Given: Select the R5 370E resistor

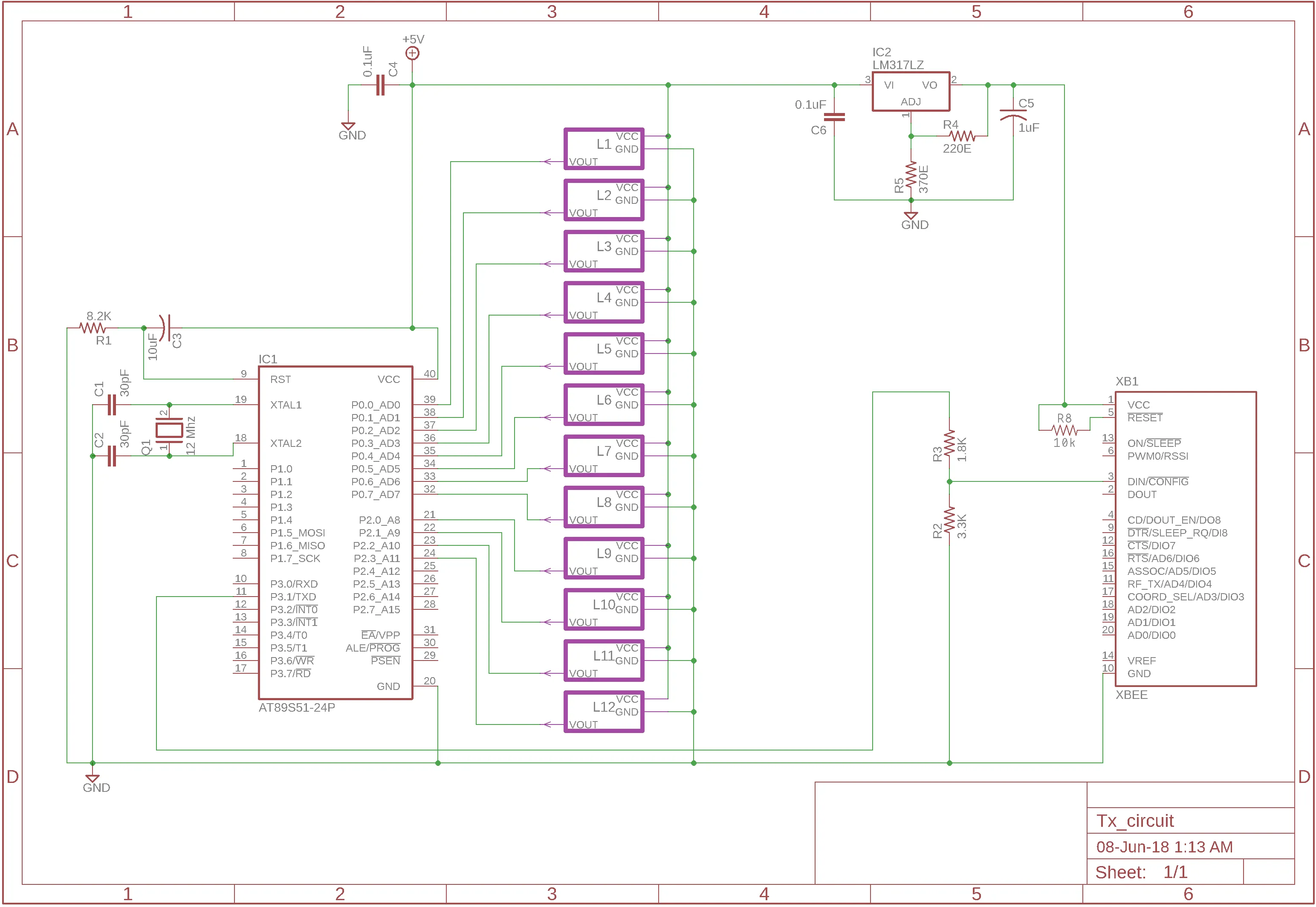Looking at the screenshot, I should [x=911, y=174].
